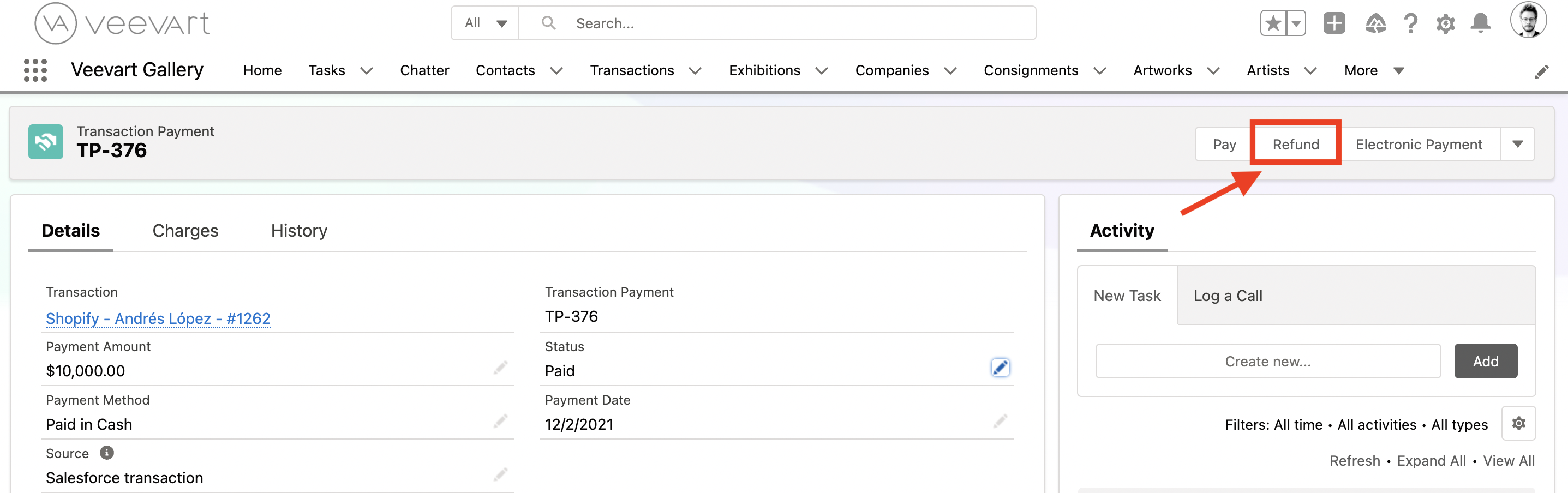Click the notifications bell icon
Viewport: 1568px width, 493px height.
(x=1482, y=22)
